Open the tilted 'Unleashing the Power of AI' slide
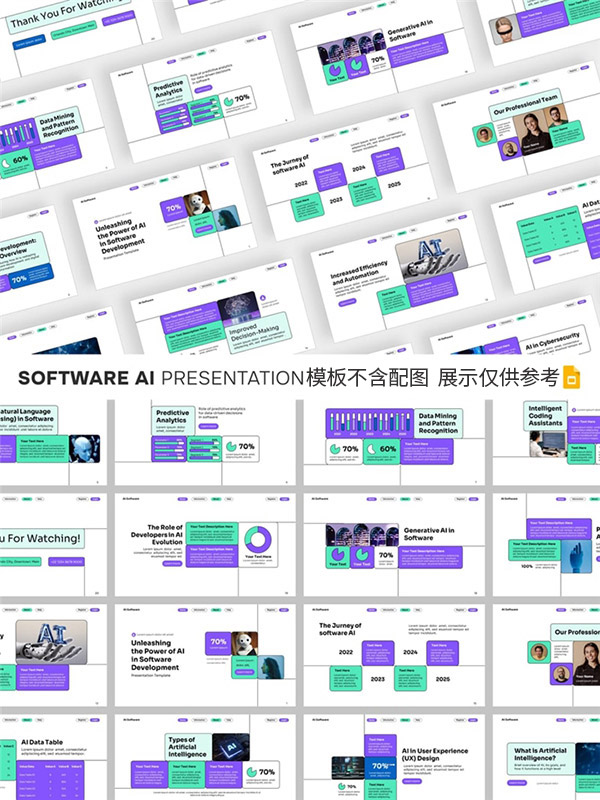 click(x=163, y=224)
